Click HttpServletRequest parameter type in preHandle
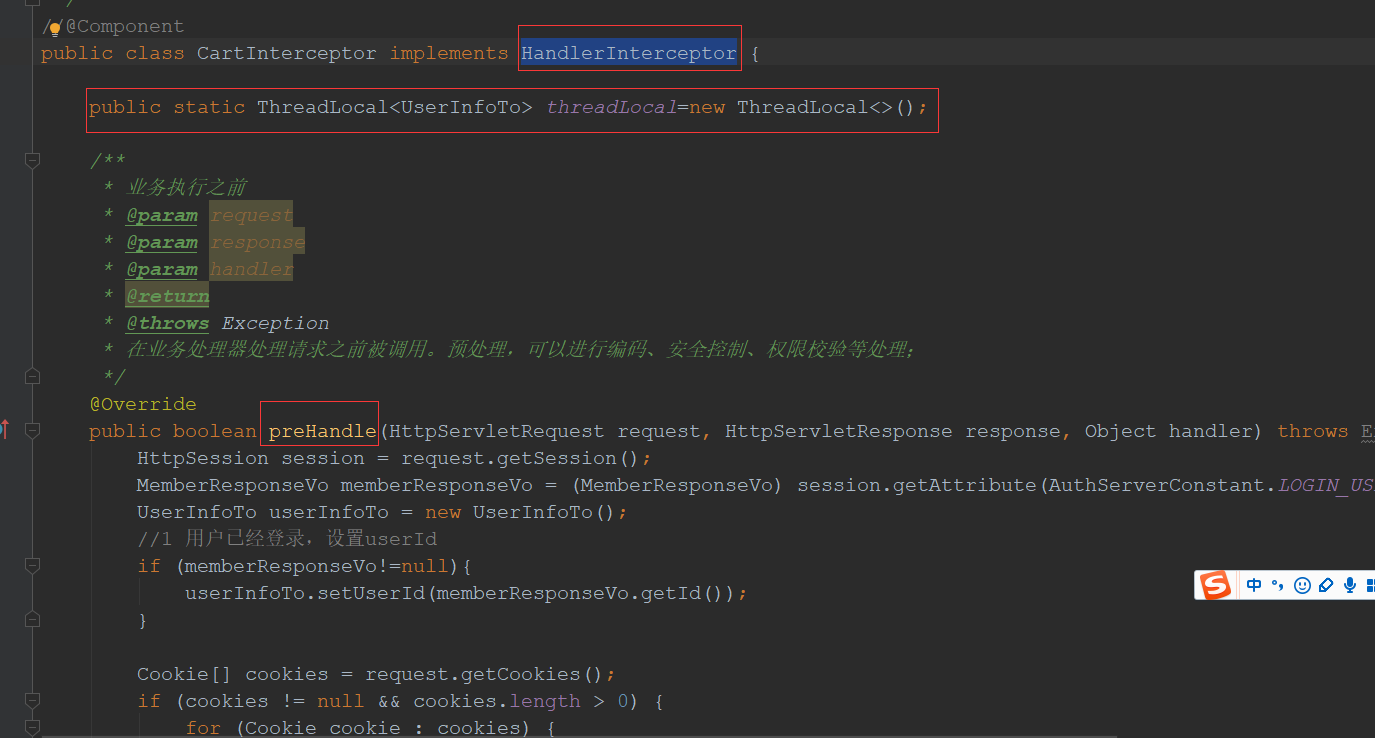This screenshot has height=738, width=1375. [497, 431]
